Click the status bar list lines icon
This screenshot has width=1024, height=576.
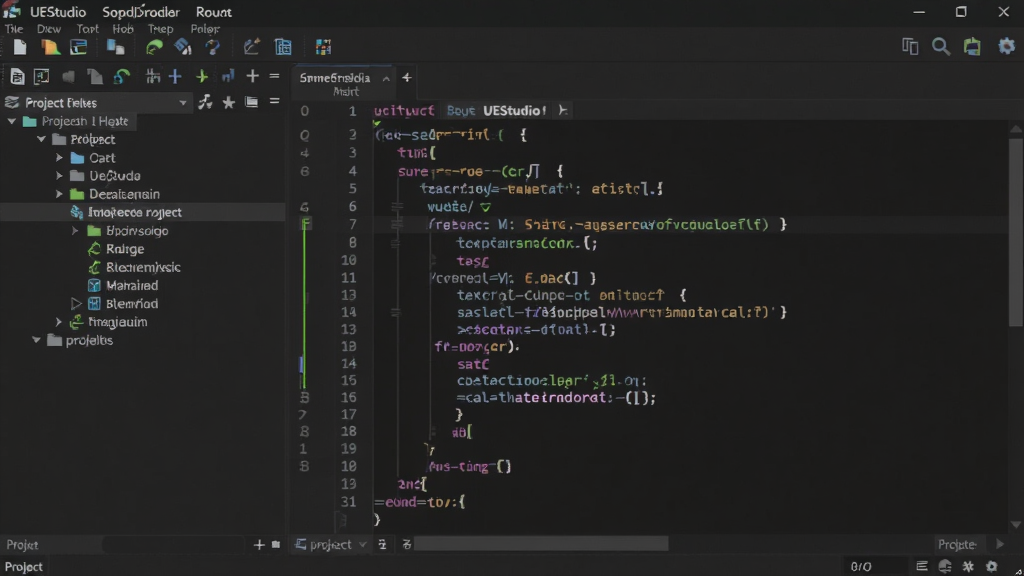921,566
